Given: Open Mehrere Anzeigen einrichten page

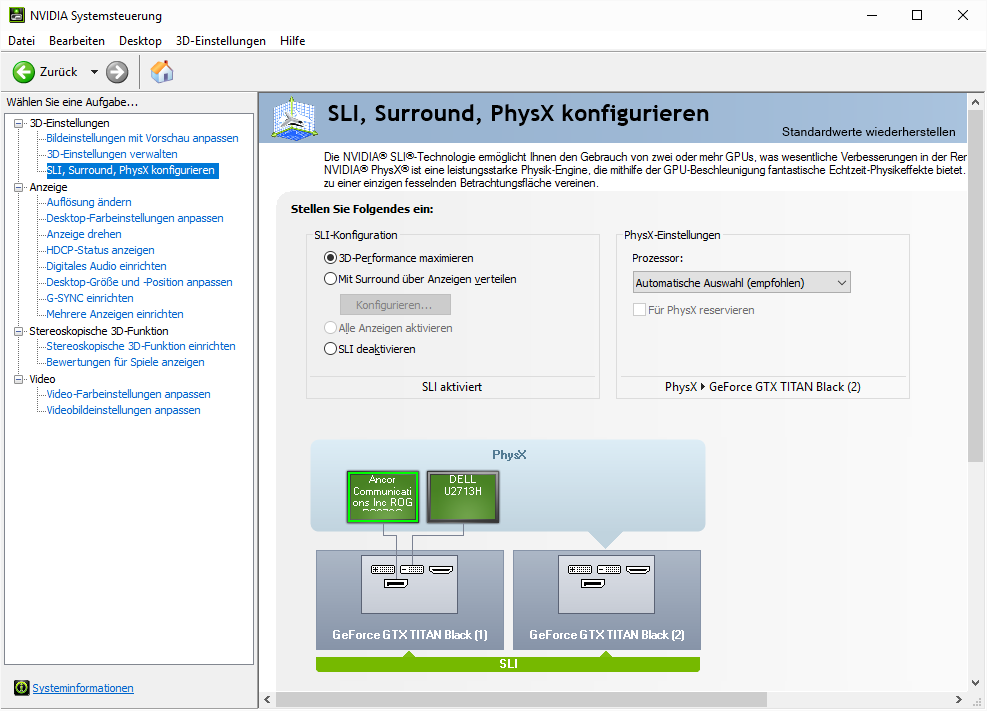Looking at the screenshot, I should tap(115, 314).
